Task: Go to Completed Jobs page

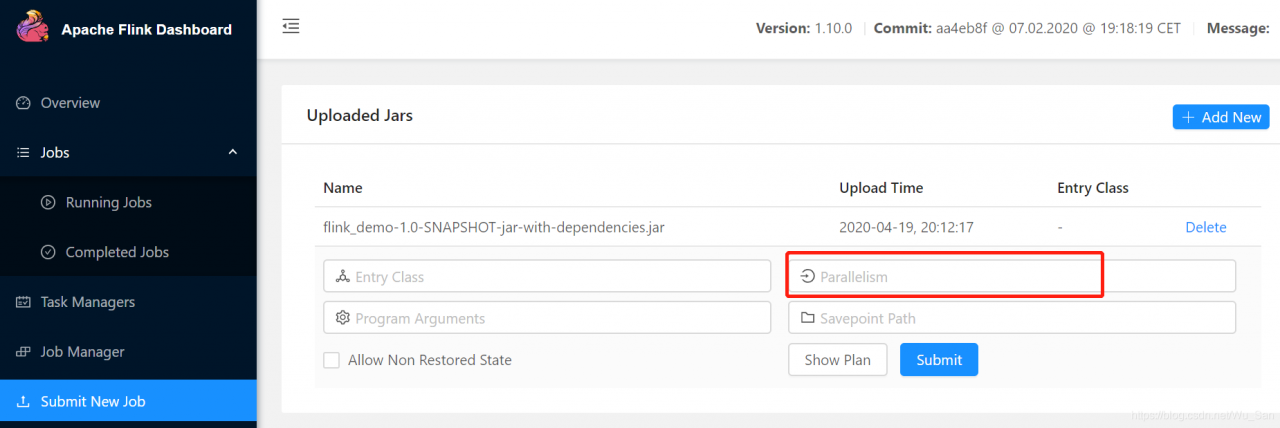Action: click(116, 252)
